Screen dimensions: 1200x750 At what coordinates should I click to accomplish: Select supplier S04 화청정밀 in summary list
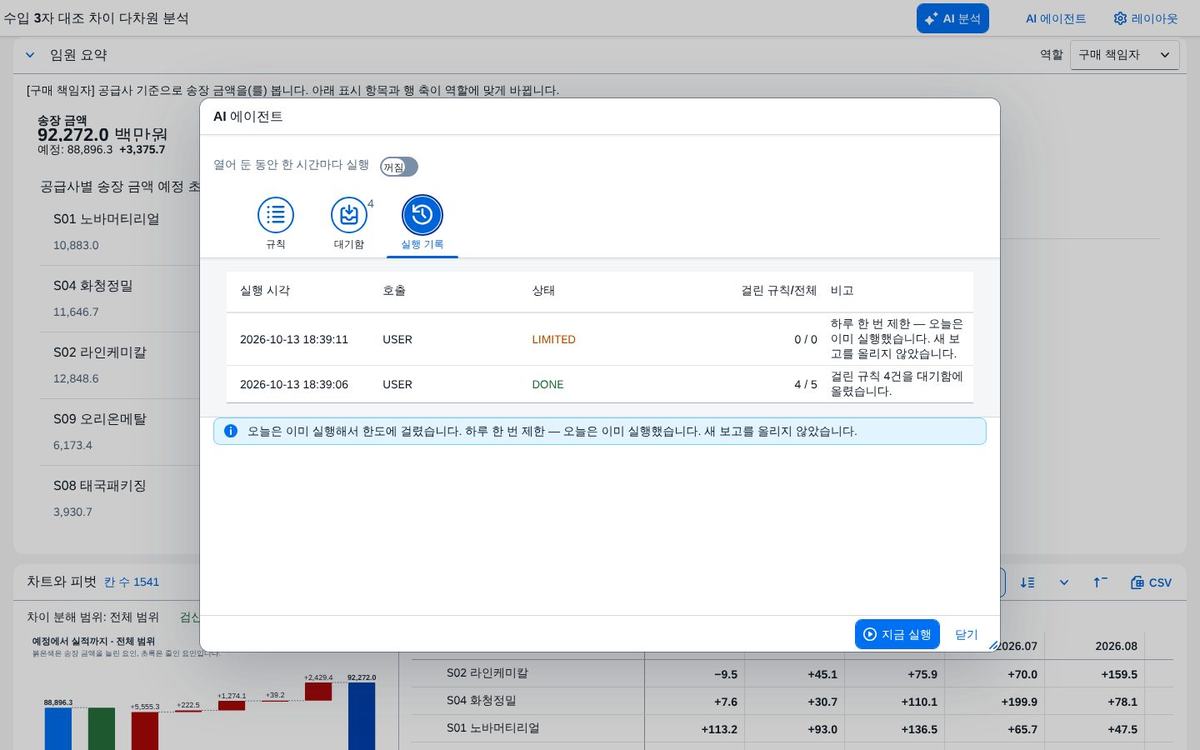(93, 285)
